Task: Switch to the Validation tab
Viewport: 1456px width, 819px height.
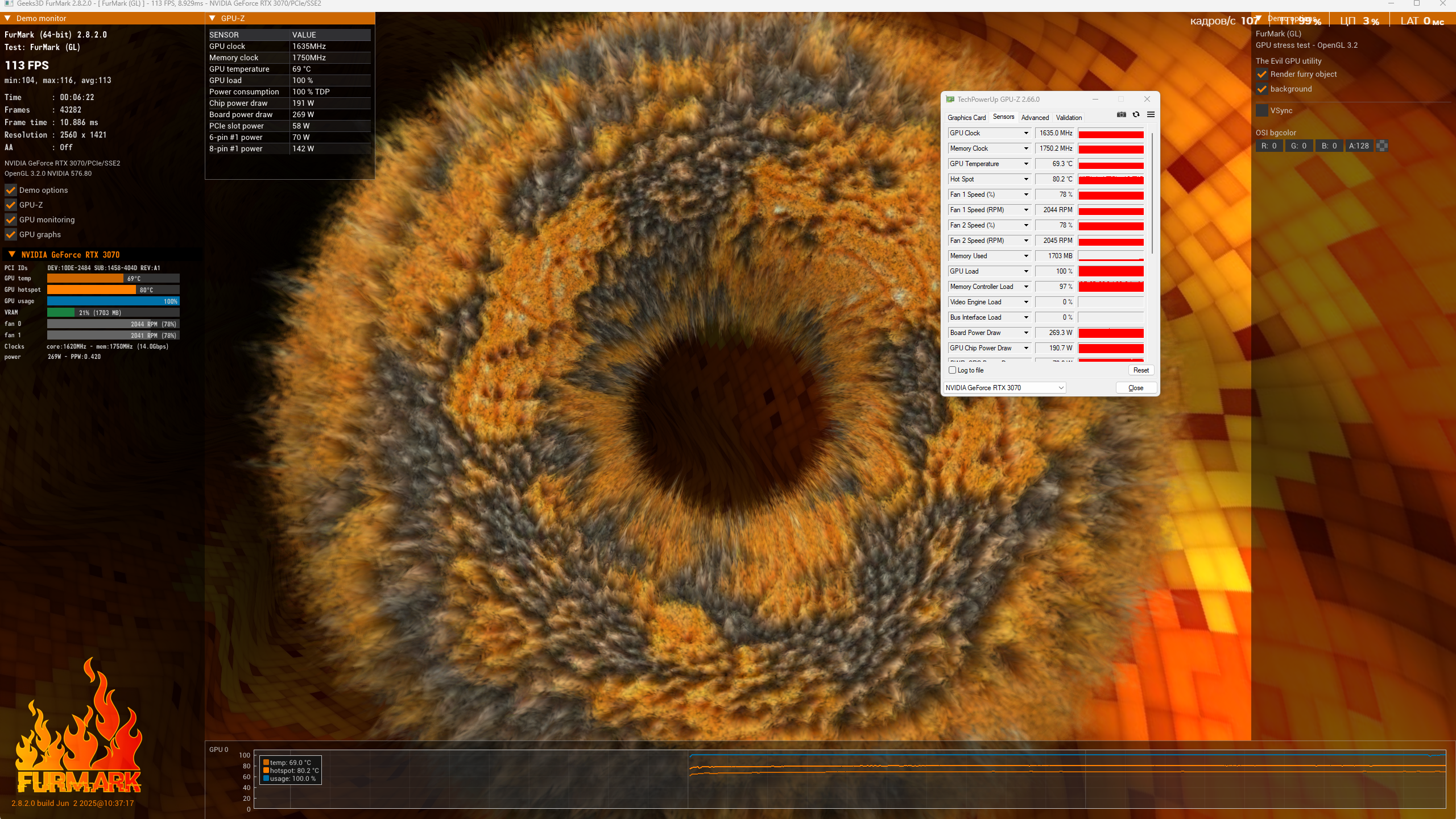Action: pos(1069,118)
